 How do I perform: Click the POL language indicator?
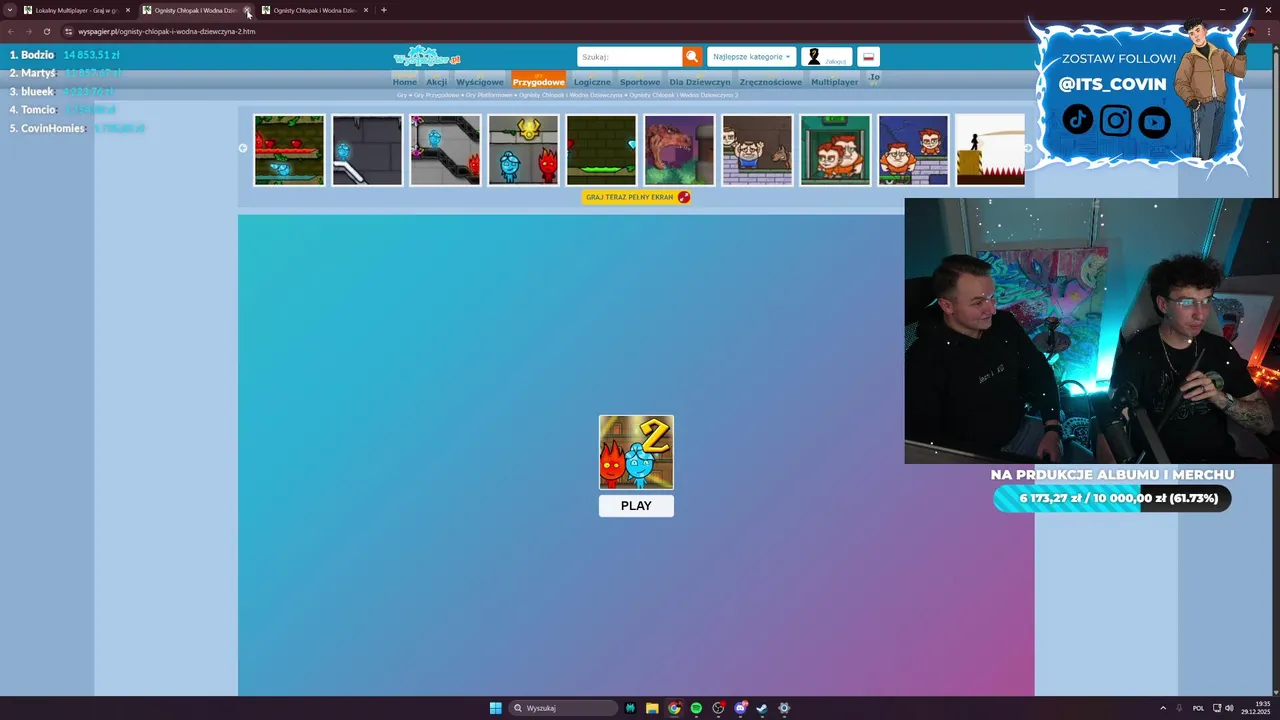[x=1198, y=708]
